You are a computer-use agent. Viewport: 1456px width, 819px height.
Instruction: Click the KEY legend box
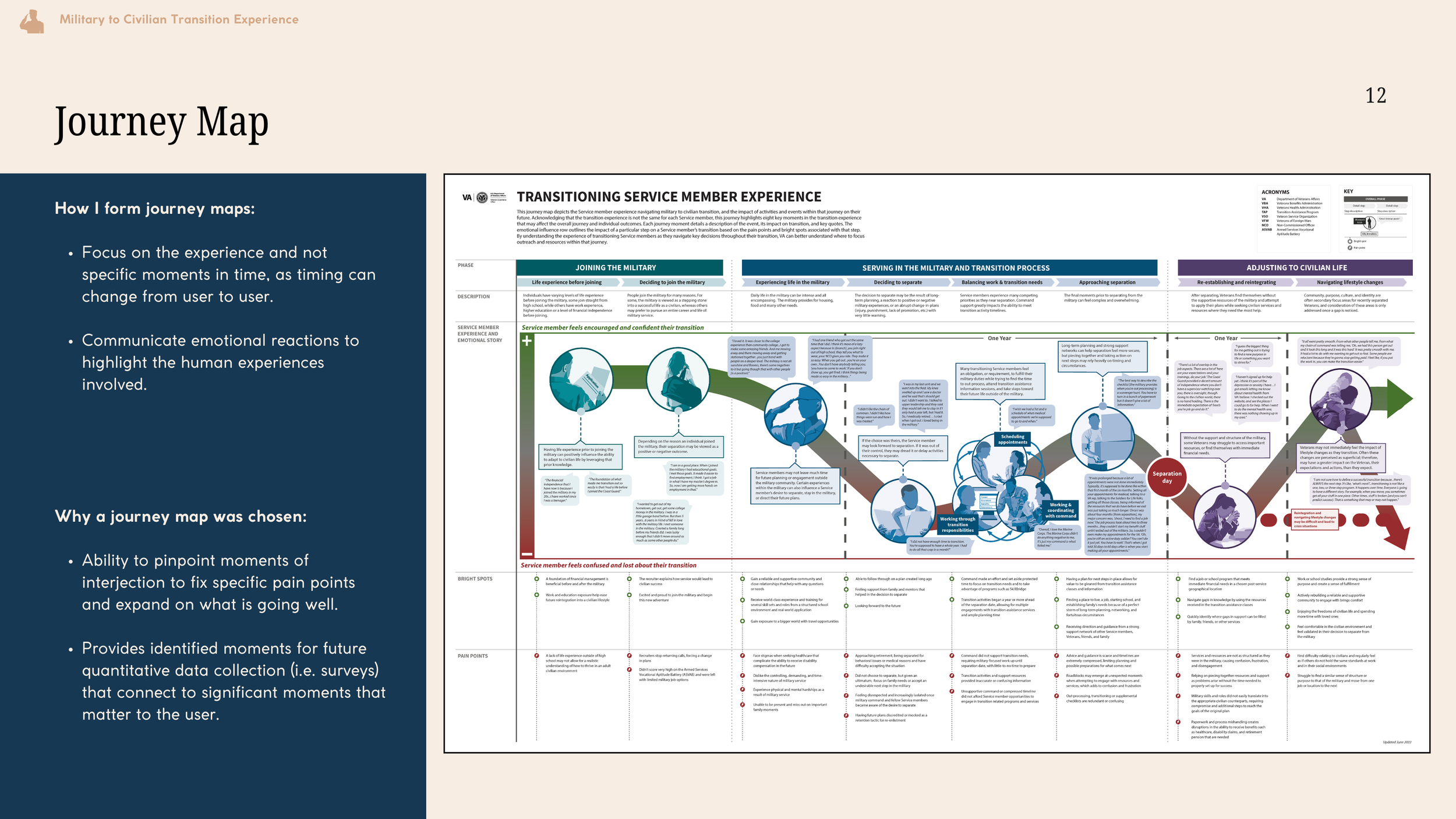point(1377,219)
